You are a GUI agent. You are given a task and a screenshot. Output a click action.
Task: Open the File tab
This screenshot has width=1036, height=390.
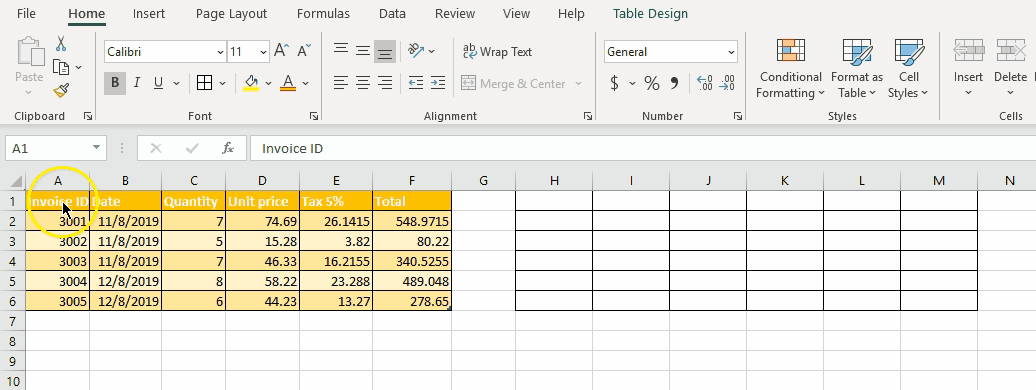tap(26, 13)
